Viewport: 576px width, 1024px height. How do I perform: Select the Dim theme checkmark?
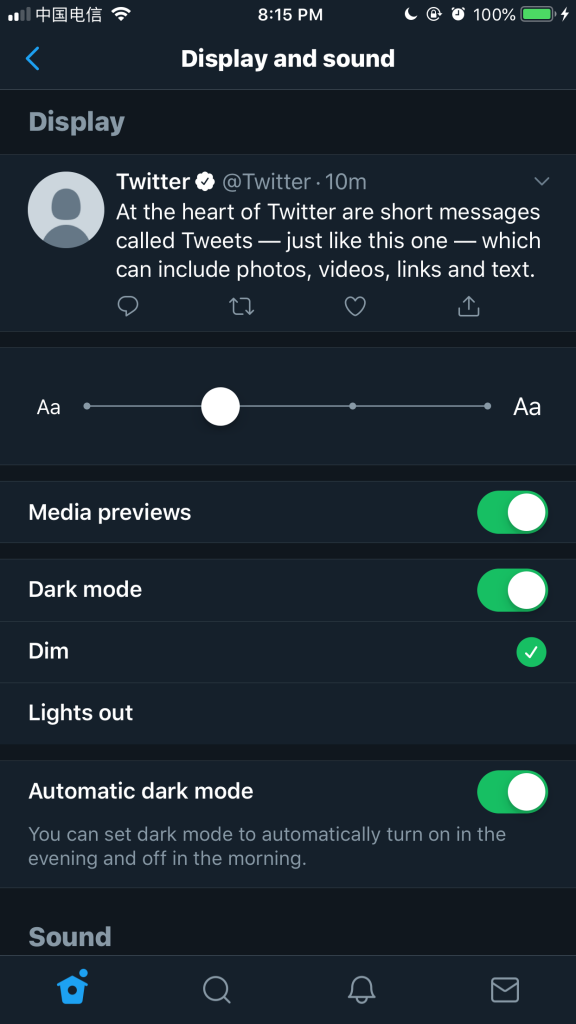pyautogui.click(x=532, y=652)
